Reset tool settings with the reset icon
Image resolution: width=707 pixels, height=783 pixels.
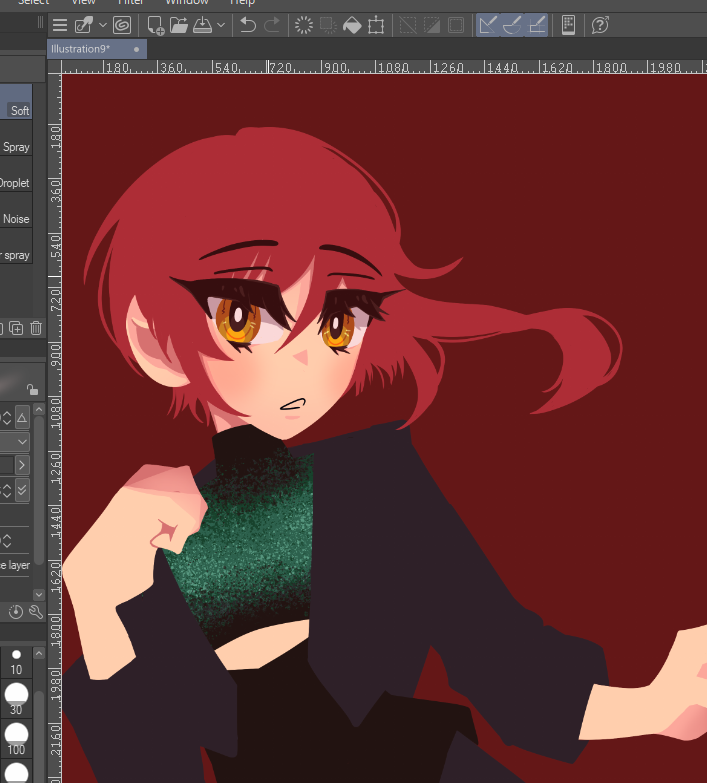(15, 612)
